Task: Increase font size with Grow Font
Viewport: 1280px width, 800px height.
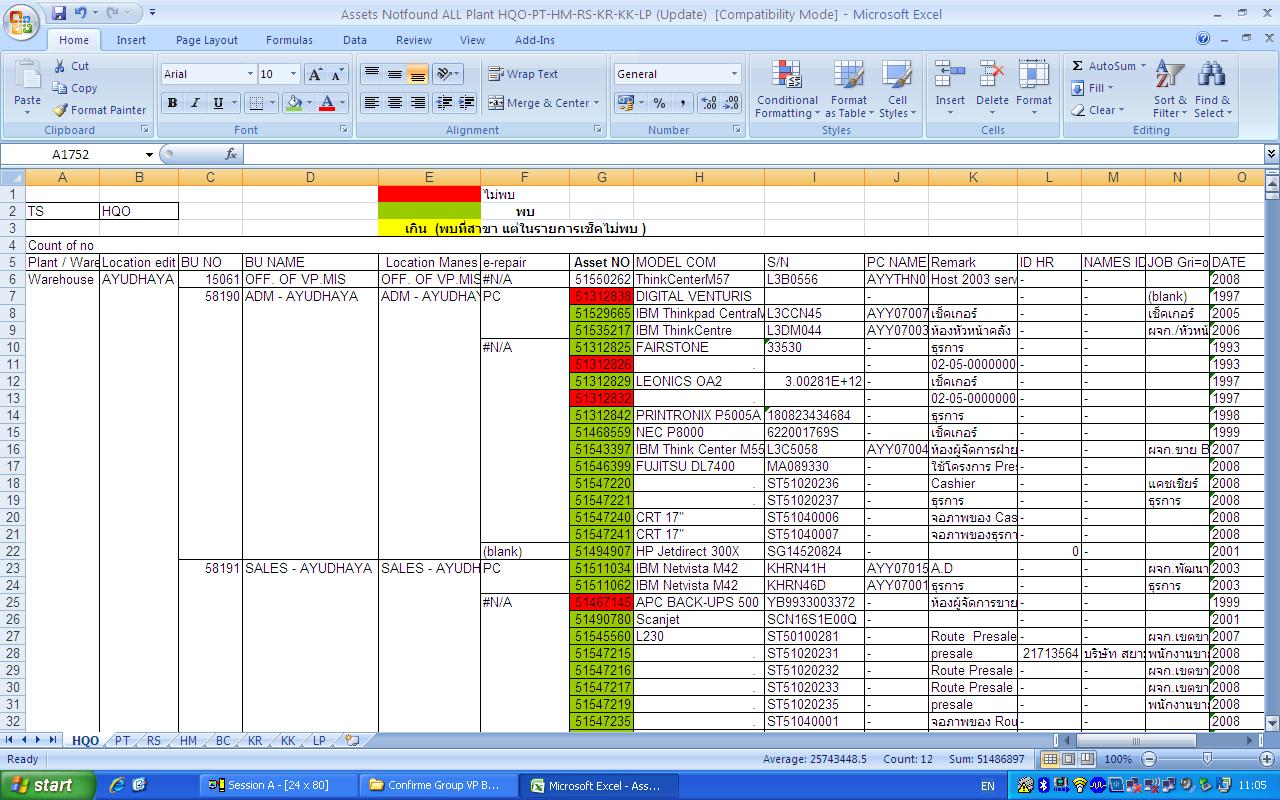Action: pos(315,74)
